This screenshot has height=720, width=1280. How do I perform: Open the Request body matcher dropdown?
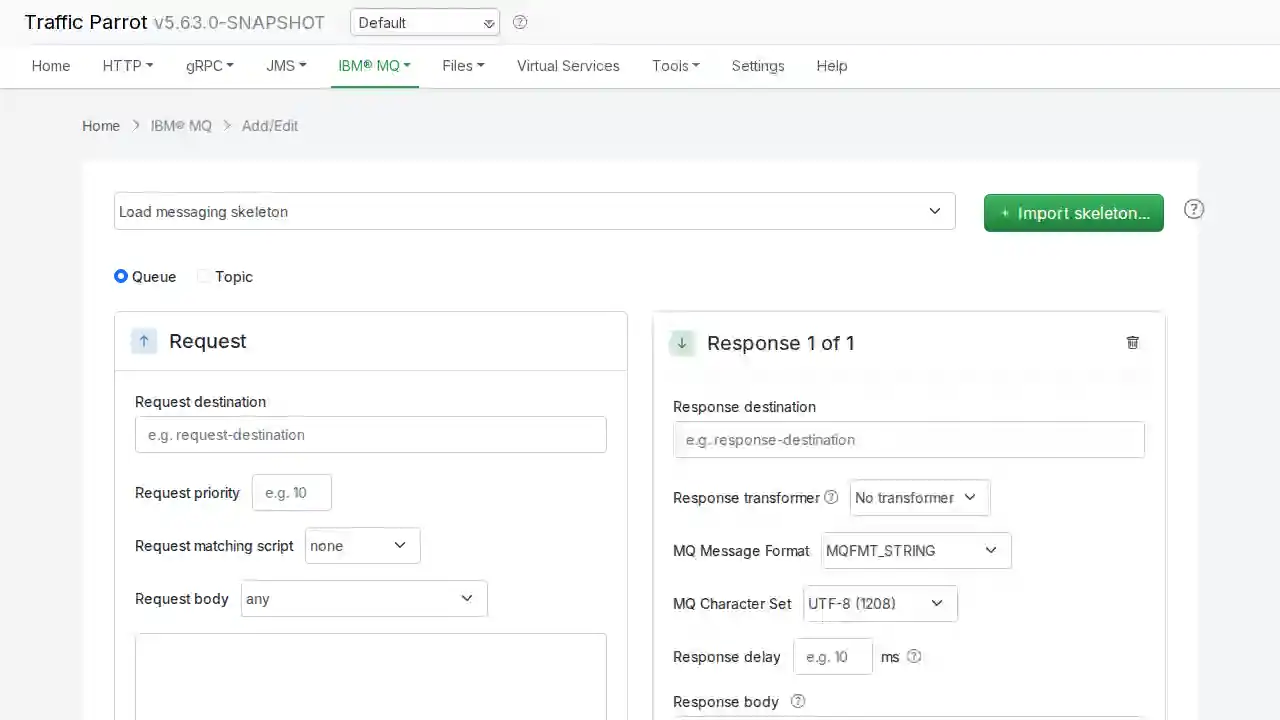click(x=364, y=598)
